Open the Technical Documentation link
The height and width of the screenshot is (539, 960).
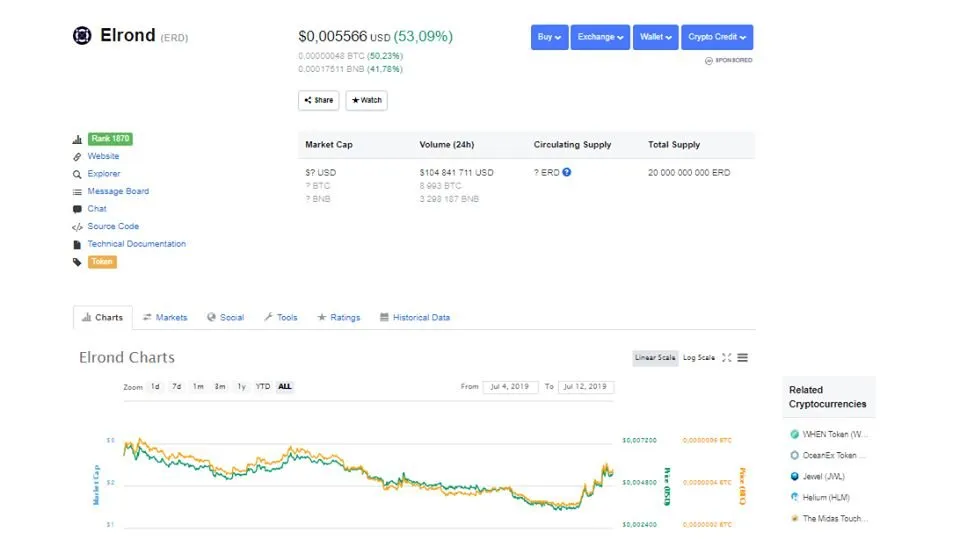137,244
